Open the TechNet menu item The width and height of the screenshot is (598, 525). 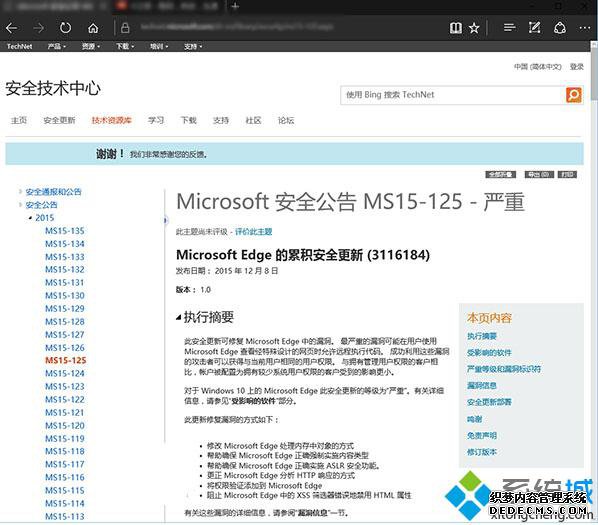point(19,47)
